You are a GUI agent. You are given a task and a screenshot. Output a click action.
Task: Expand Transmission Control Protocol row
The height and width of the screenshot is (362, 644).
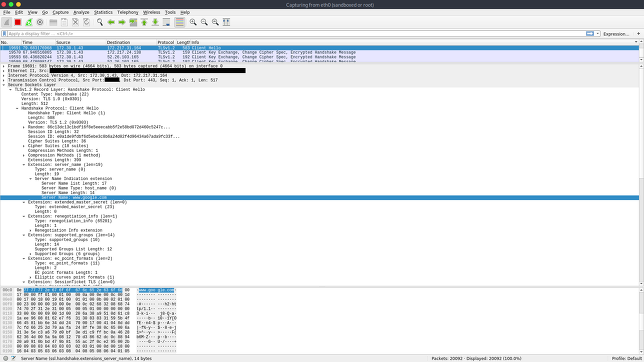pos(4,80)
